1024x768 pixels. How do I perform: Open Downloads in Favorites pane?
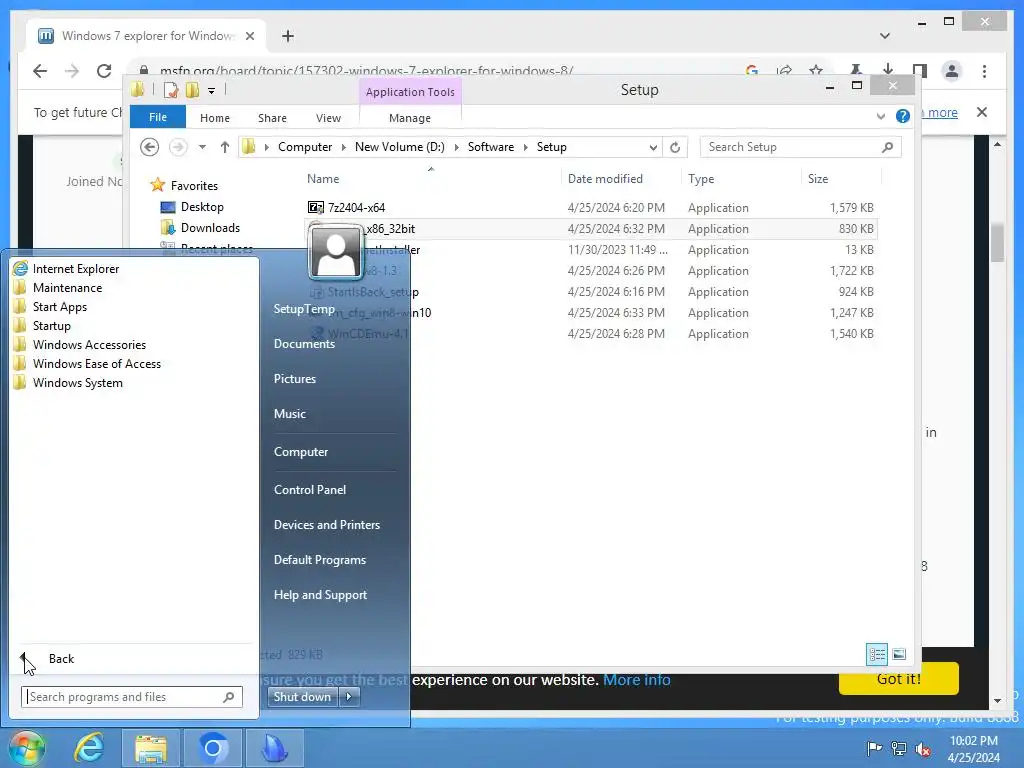(x=210, y=228)
